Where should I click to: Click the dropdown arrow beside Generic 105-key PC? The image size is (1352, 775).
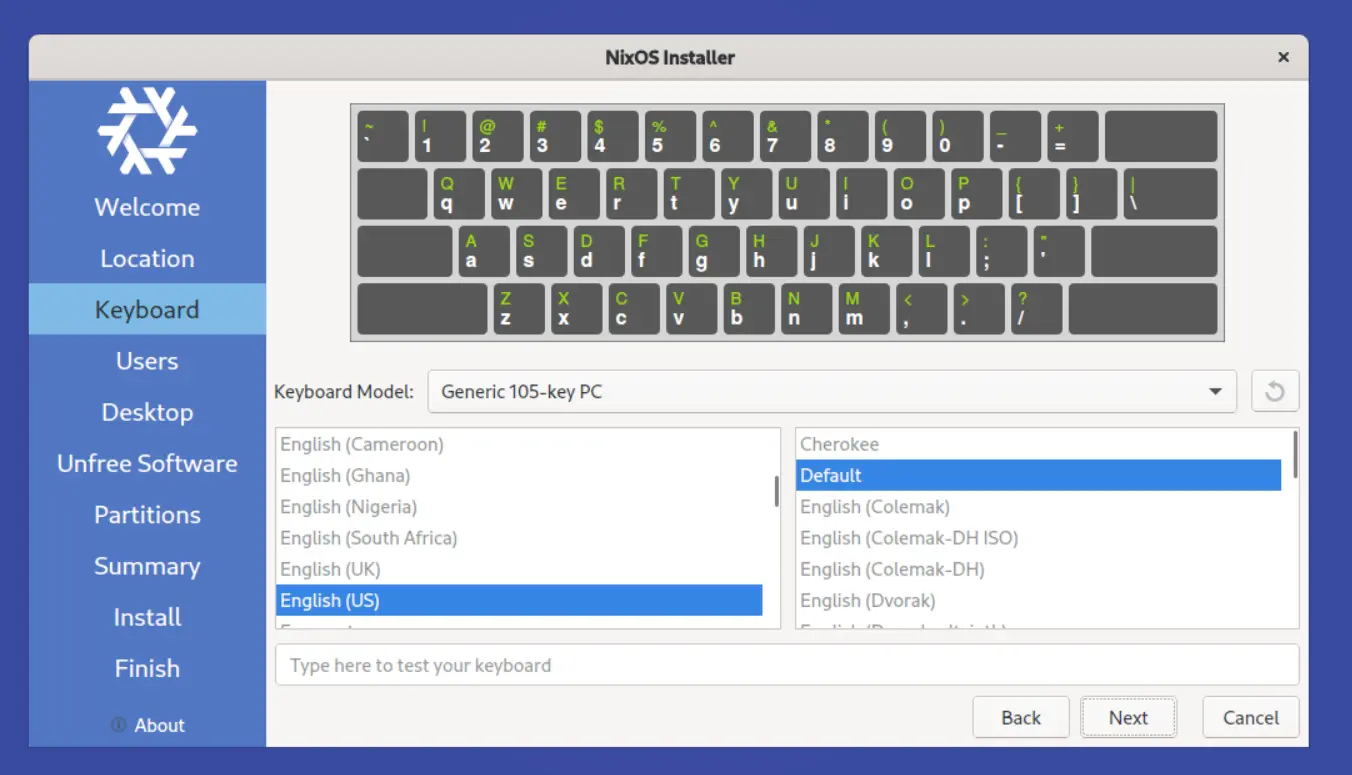1215,391
